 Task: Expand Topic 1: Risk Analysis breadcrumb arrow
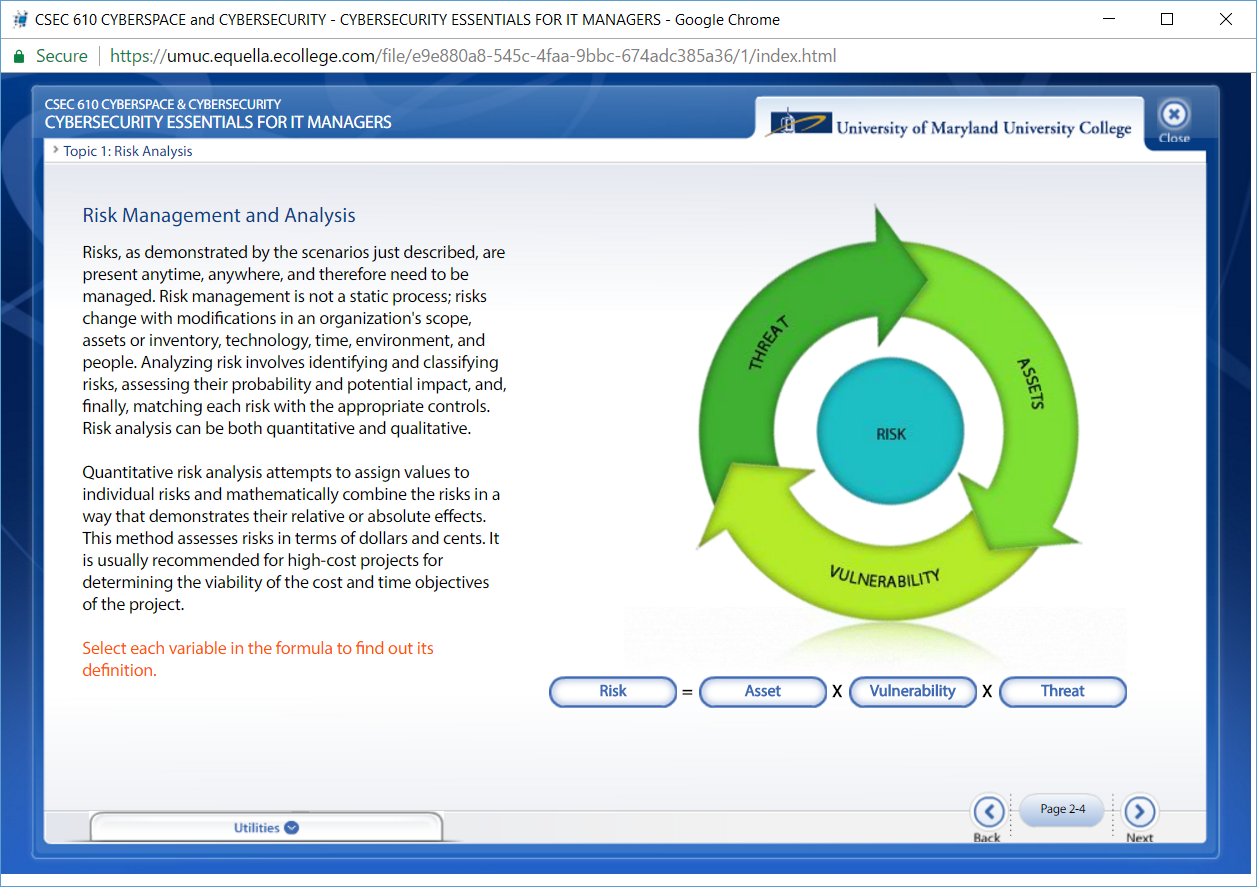[x=56, y=151]
